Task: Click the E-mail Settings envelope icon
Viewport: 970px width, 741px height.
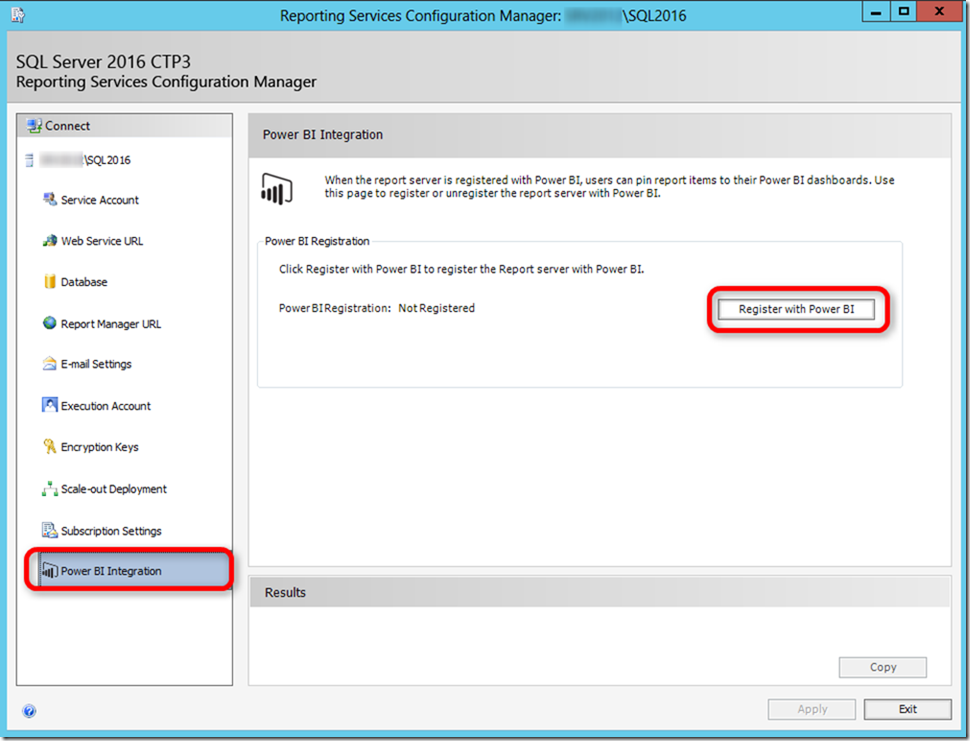Action: (49, 364)
